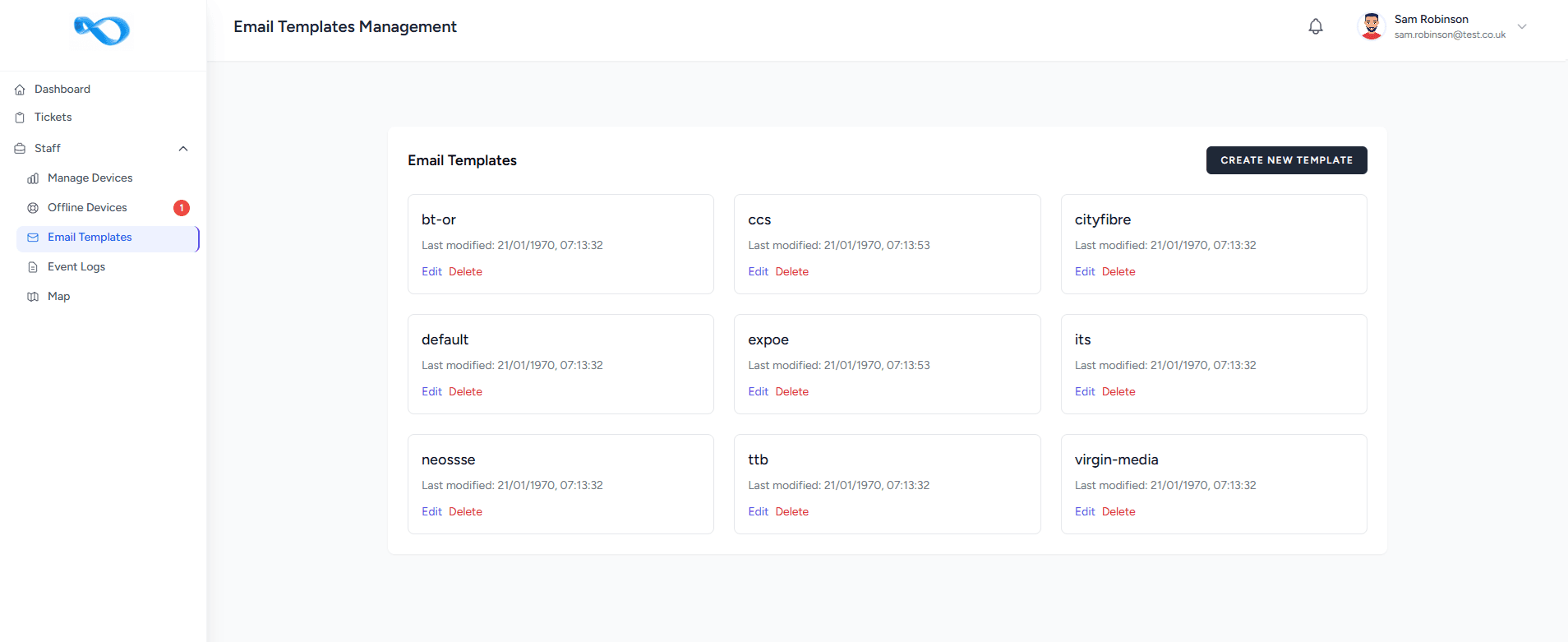Click the Map icon in the sidebar

click(33, 297)
